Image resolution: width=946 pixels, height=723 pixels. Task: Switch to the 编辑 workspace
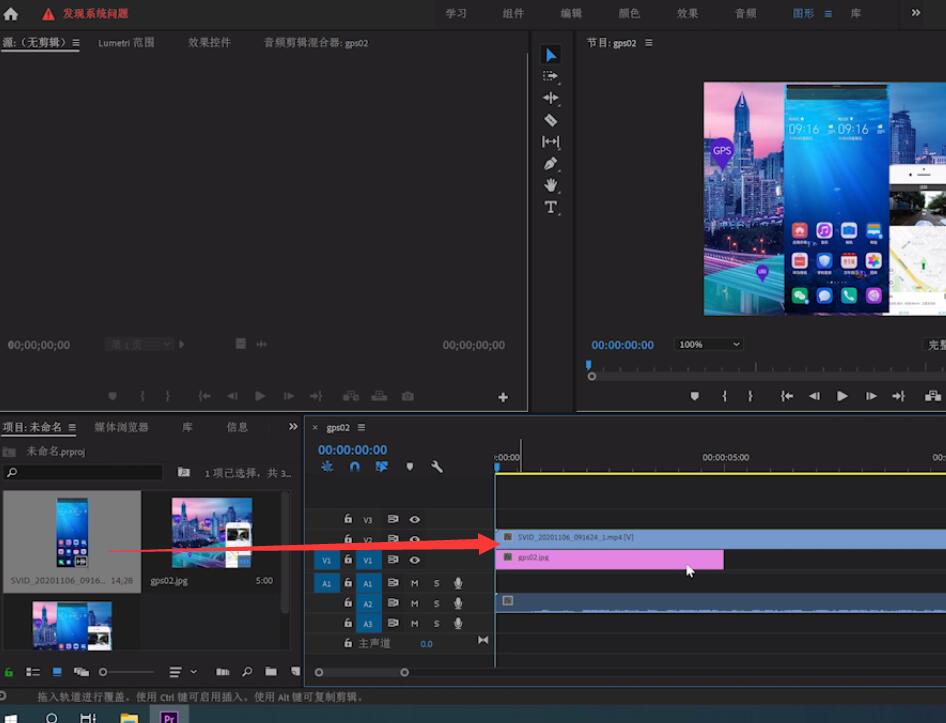pos(571,13)
